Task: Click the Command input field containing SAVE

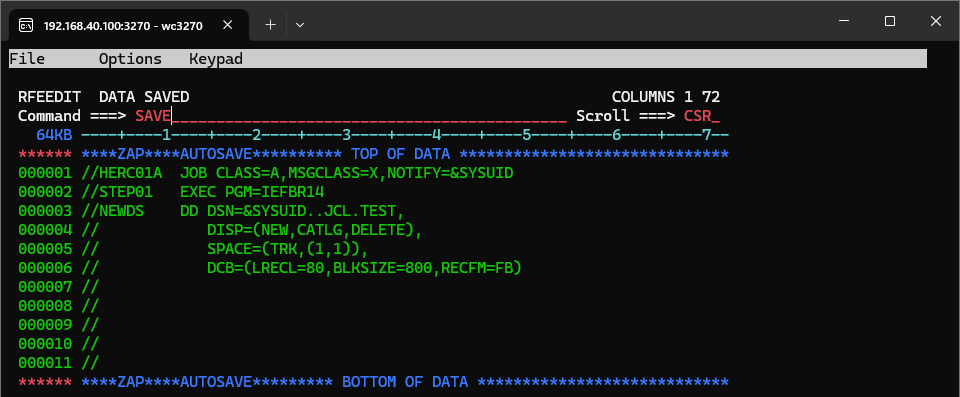Action: coord(351,116)
